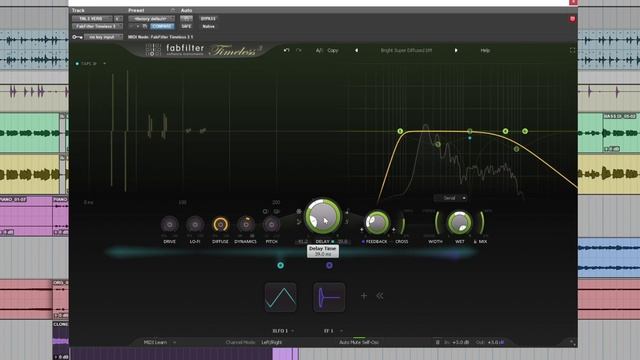Open the FabFilter Timeless 3 plugin selector
Screen dimensions: 640x360
(97, 26)
